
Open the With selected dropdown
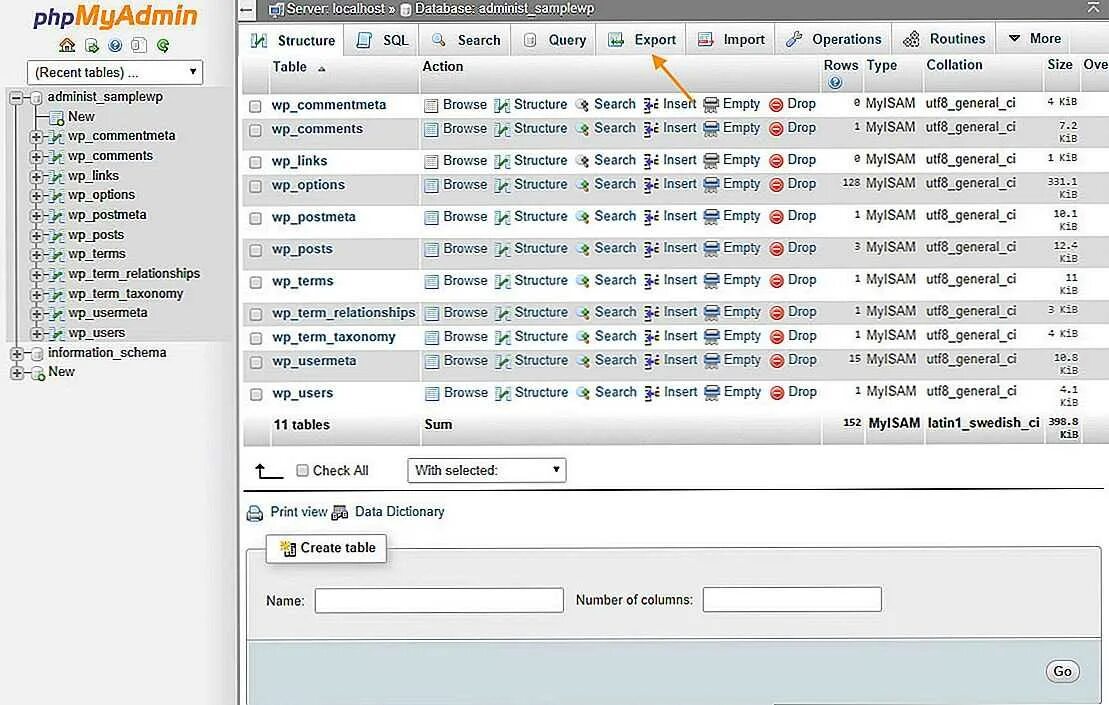pyautogui.click(x=487, y=470)
